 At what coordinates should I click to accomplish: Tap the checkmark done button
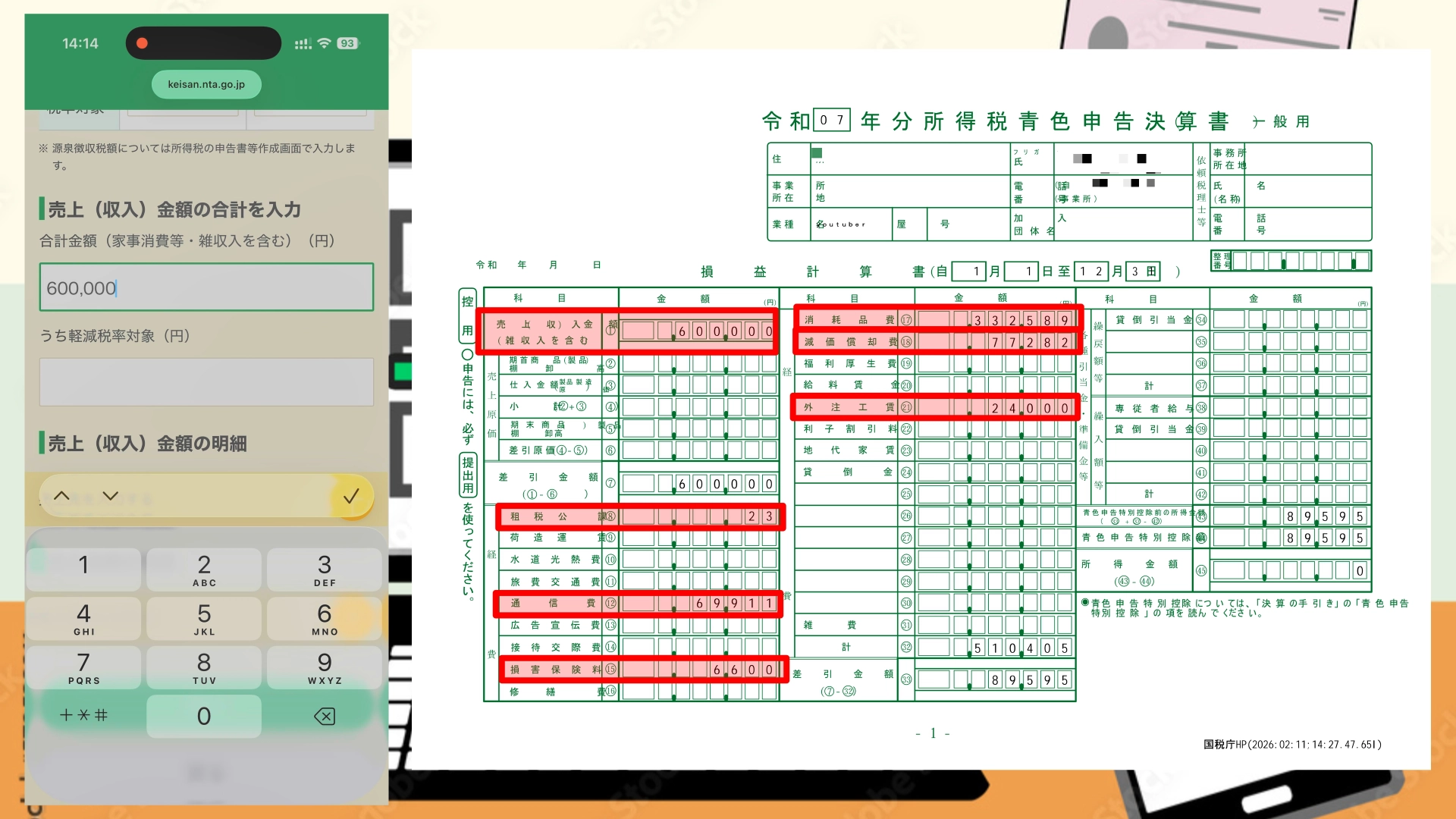tap(351, 497)
